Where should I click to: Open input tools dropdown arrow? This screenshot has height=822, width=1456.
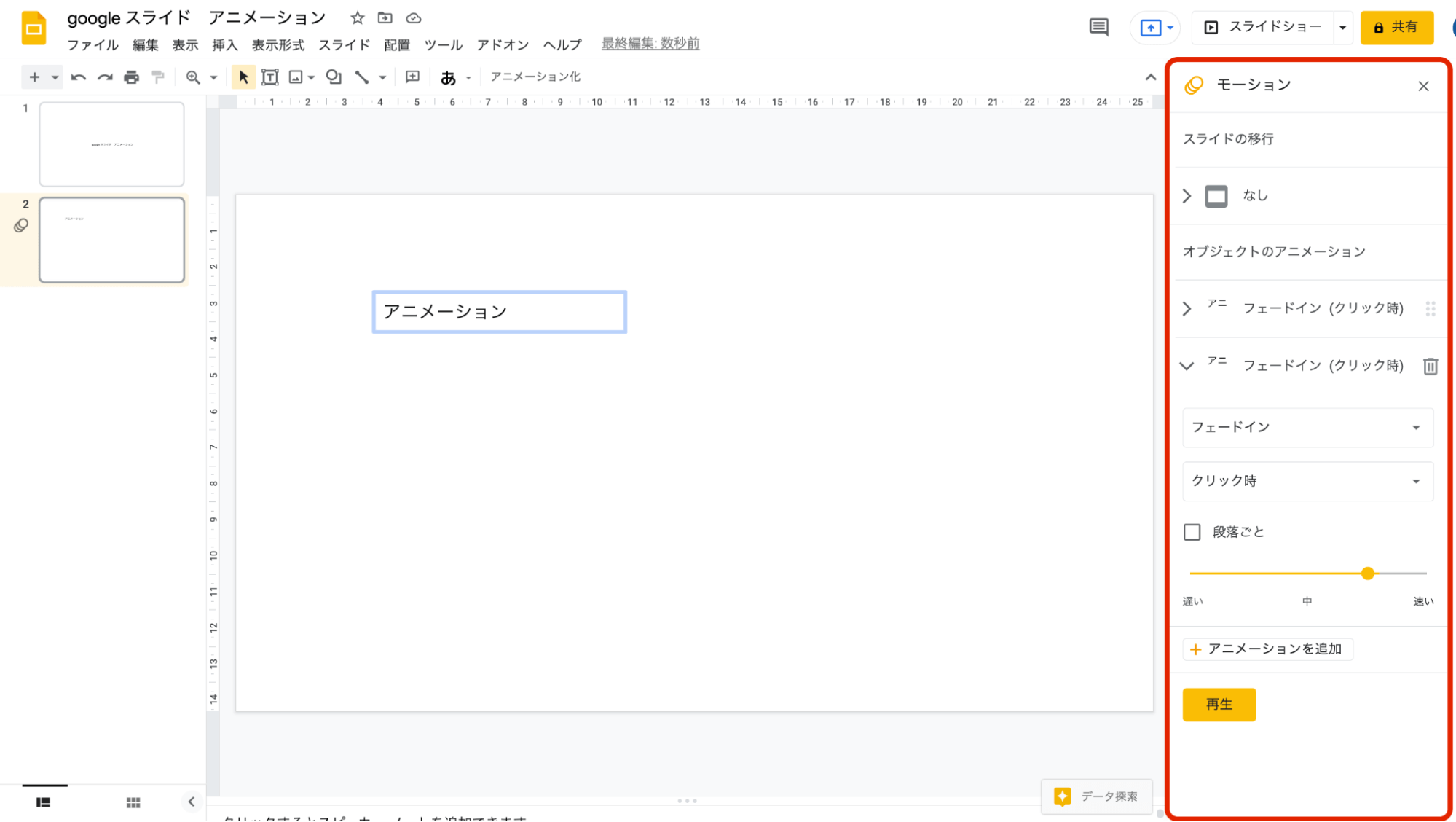click(468, 77)
